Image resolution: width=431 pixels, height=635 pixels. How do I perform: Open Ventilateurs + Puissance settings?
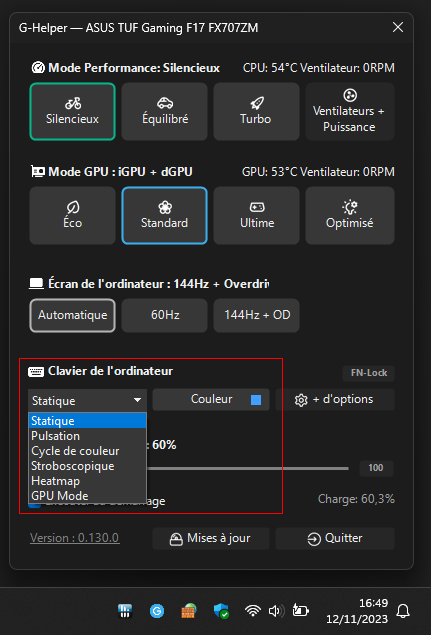pyautogui.click(x=350, y=111)
